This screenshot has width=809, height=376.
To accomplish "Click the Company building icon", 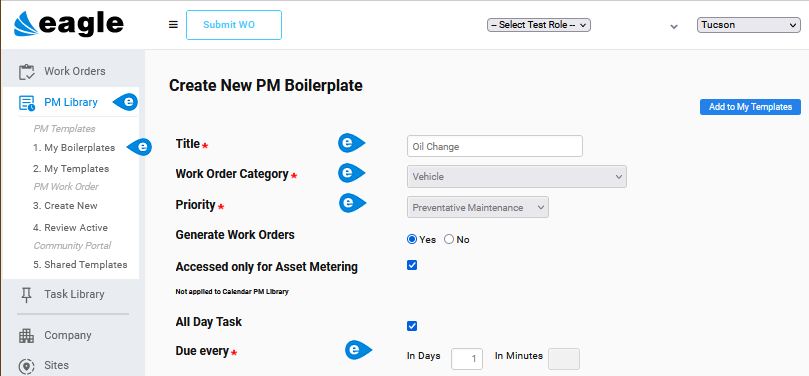I will [x=26, y=336].
